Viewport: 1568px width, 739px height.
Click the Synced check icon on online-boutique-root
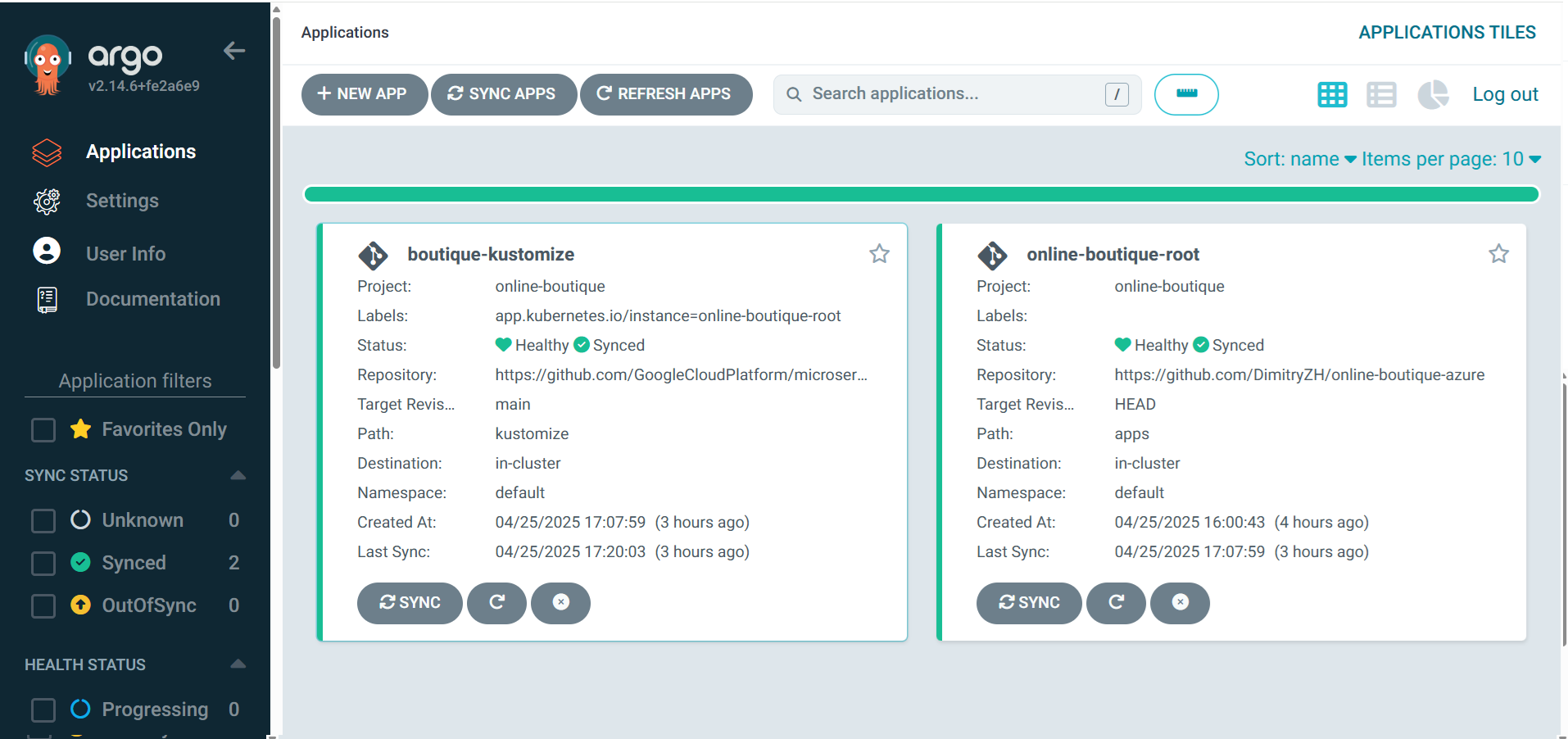[1201, 345]
